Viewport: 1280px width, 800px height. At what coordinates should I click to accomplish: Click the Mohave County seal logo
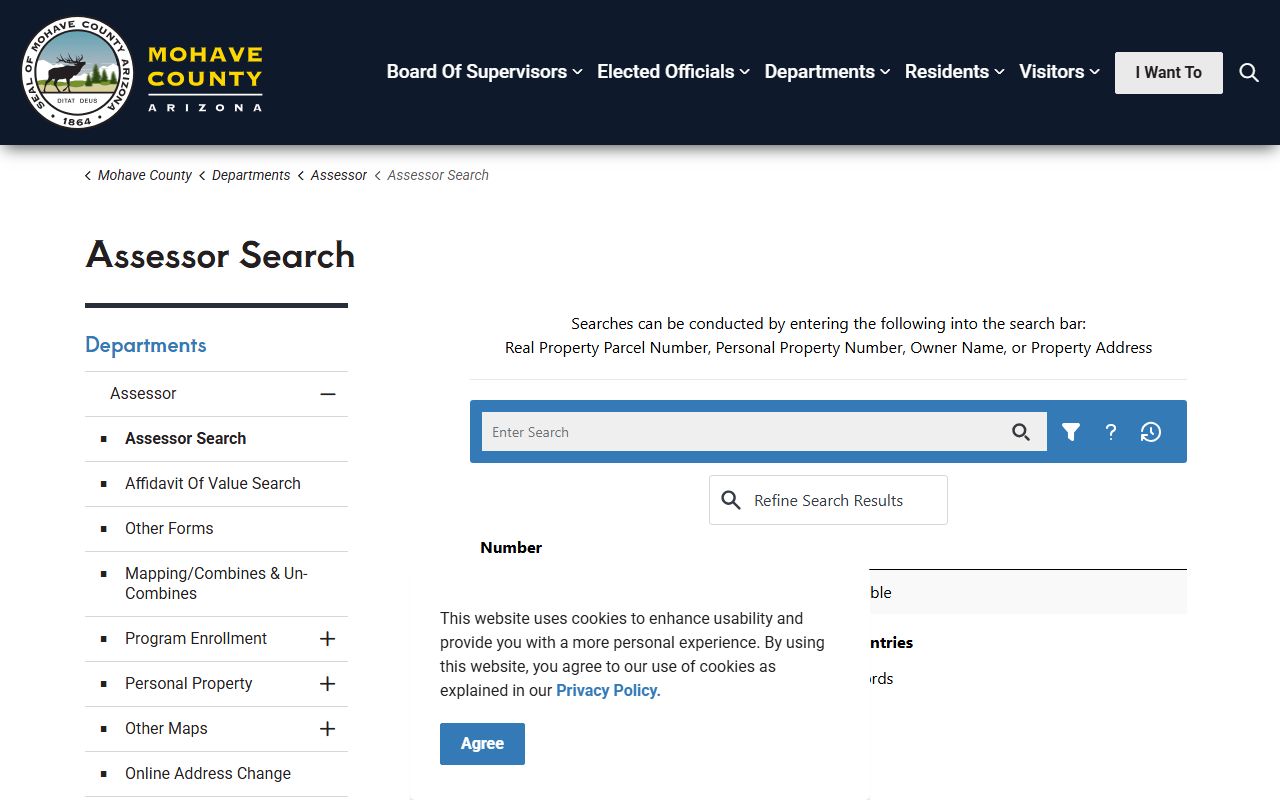coord(77,72)
